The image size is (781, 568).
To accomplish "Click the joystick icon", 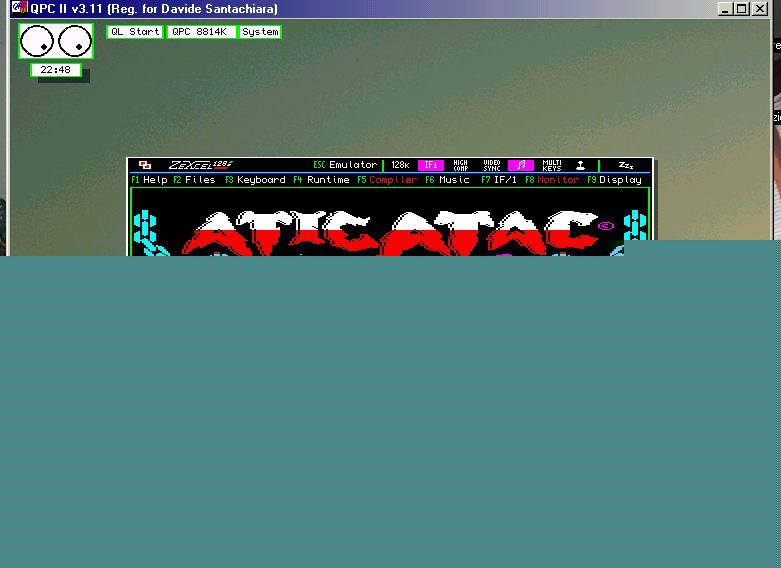I will 580,165.
